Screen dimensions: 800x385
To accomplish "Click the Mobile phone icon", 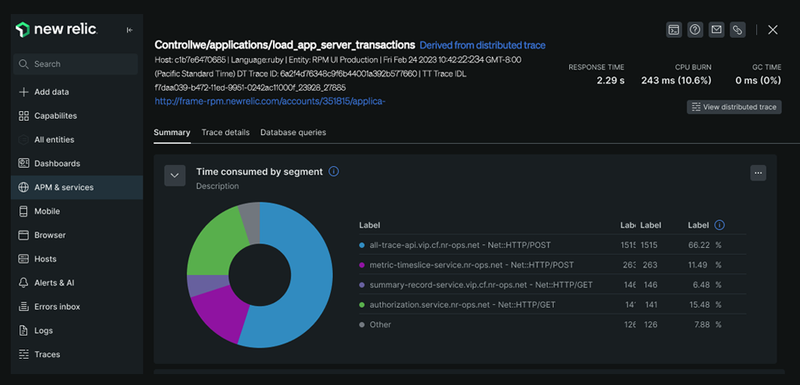I will (x=23, y=212).
